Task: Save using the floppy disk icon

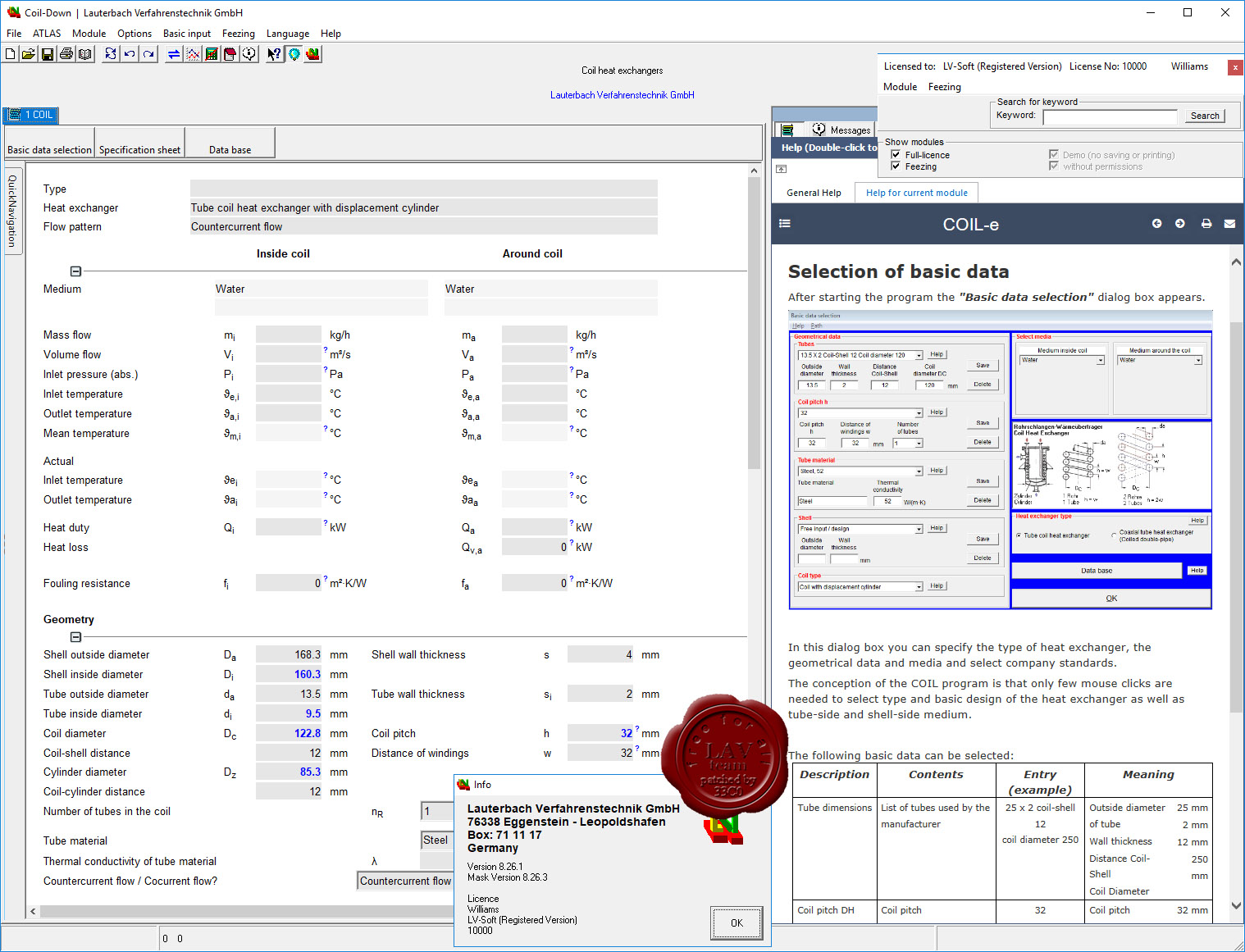Action: pyautogui.click(x=48, y=54)
